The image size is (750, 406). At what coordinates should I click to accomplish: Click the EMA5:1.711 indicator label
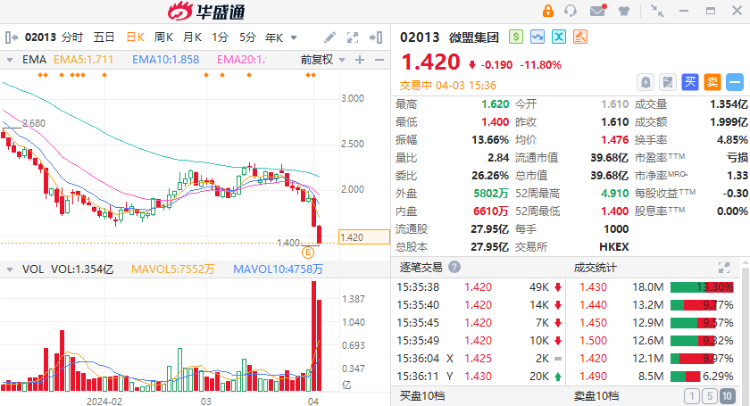(x=83, y=60)
